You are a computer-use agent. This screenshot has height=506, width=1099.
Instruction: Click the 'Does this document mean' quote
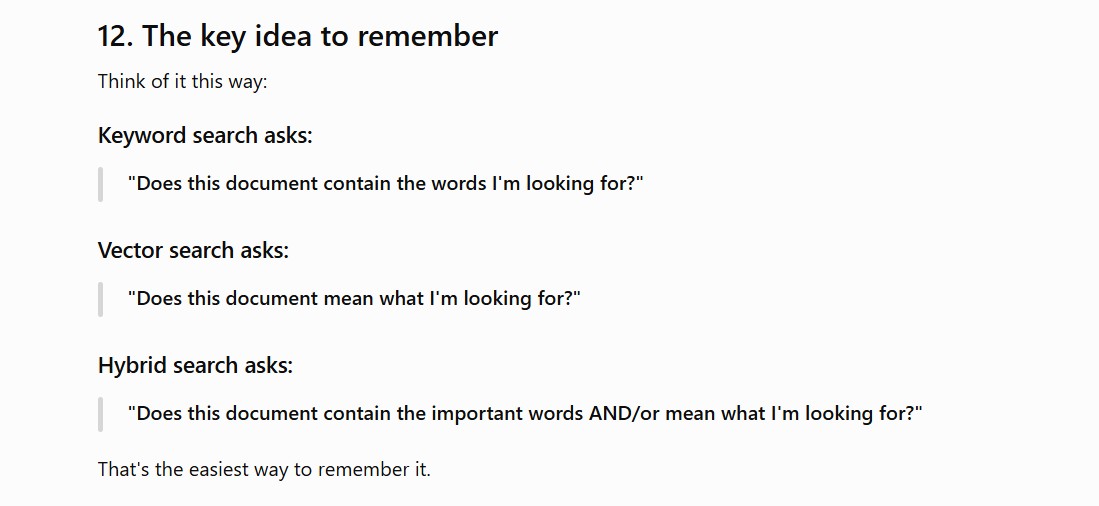[355, 299]
